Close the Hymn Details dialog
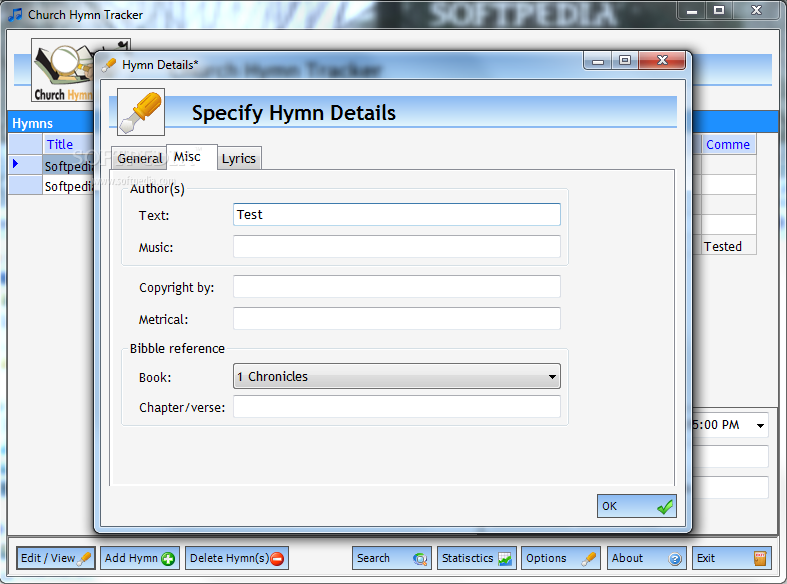Screen dimensions: 787x584 662,61
